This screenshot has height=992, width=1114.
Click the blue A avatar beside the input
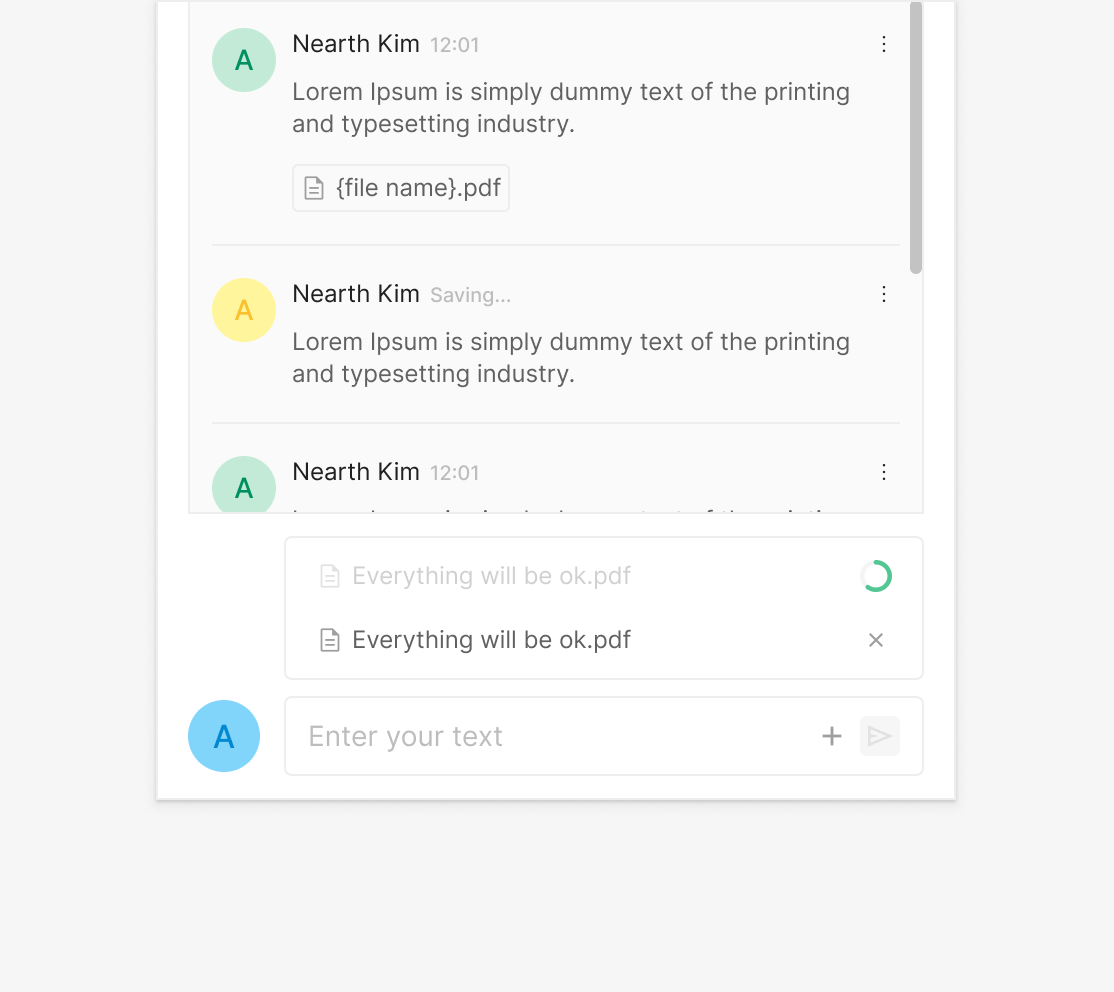point(224,736)
